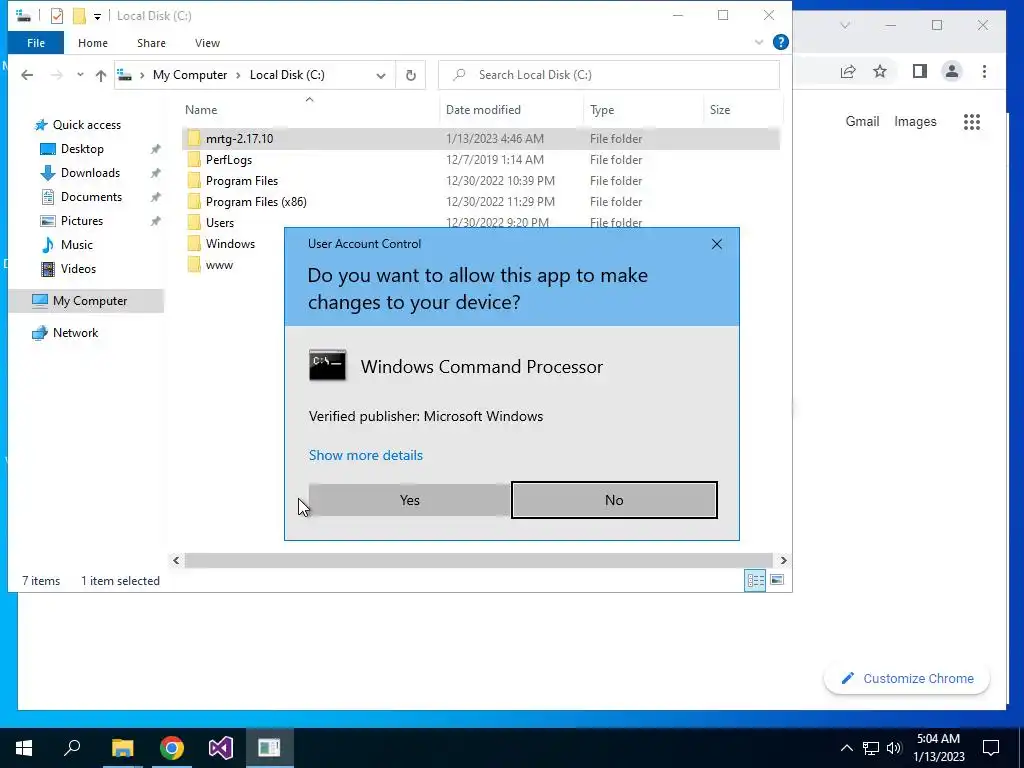Click Customize Chrome button

(x=907, y=679)
